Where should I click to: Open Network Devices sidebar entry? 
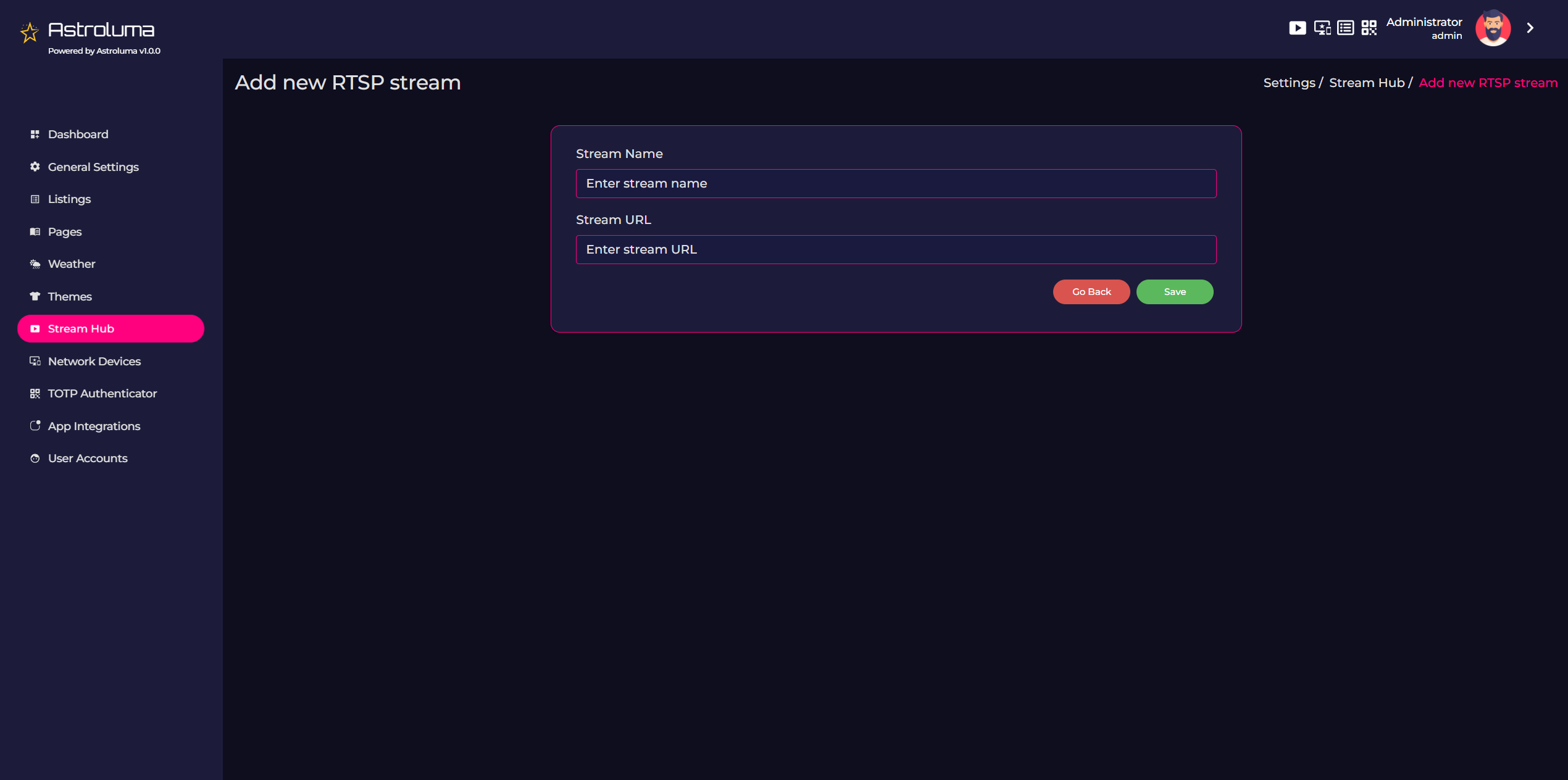click(x=94, y=362)
